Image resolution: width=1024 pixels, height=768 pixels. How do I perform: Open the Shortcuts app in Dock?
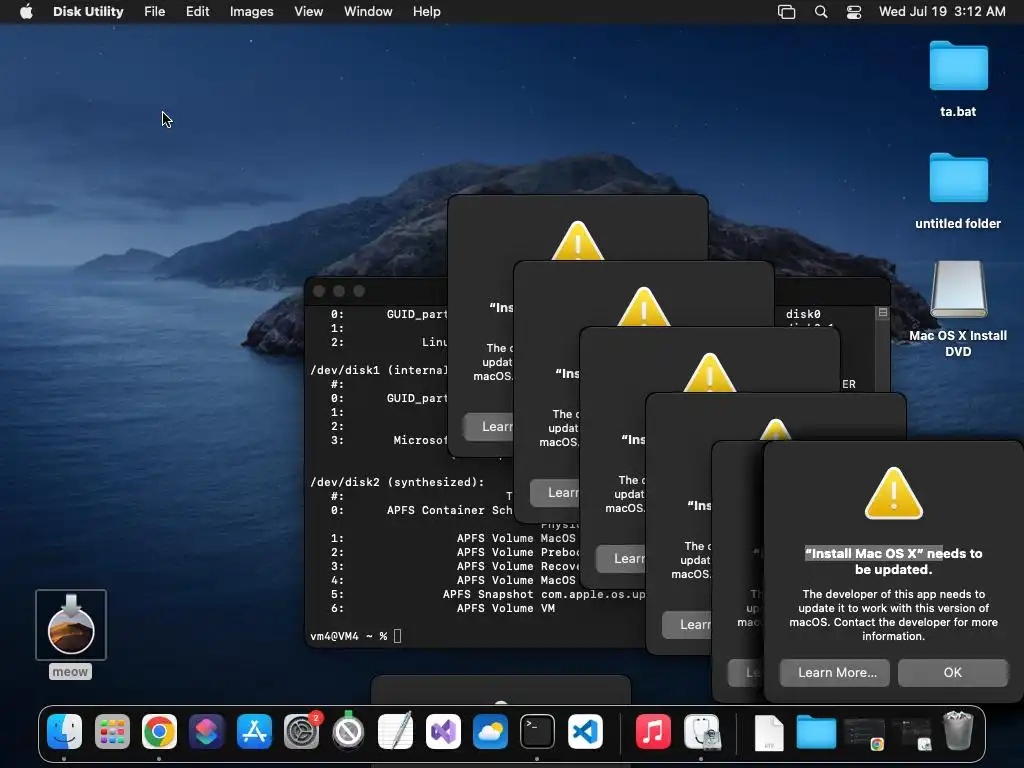click(x=207, y=731)
